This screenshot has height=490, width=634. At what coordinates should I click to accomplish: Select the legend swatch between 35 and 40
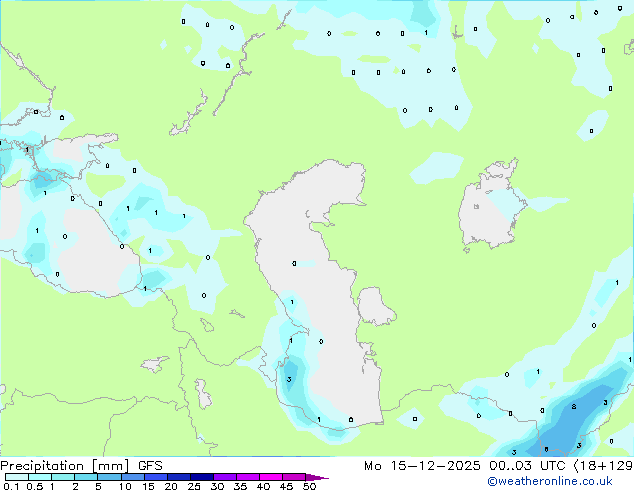(248, 477)
